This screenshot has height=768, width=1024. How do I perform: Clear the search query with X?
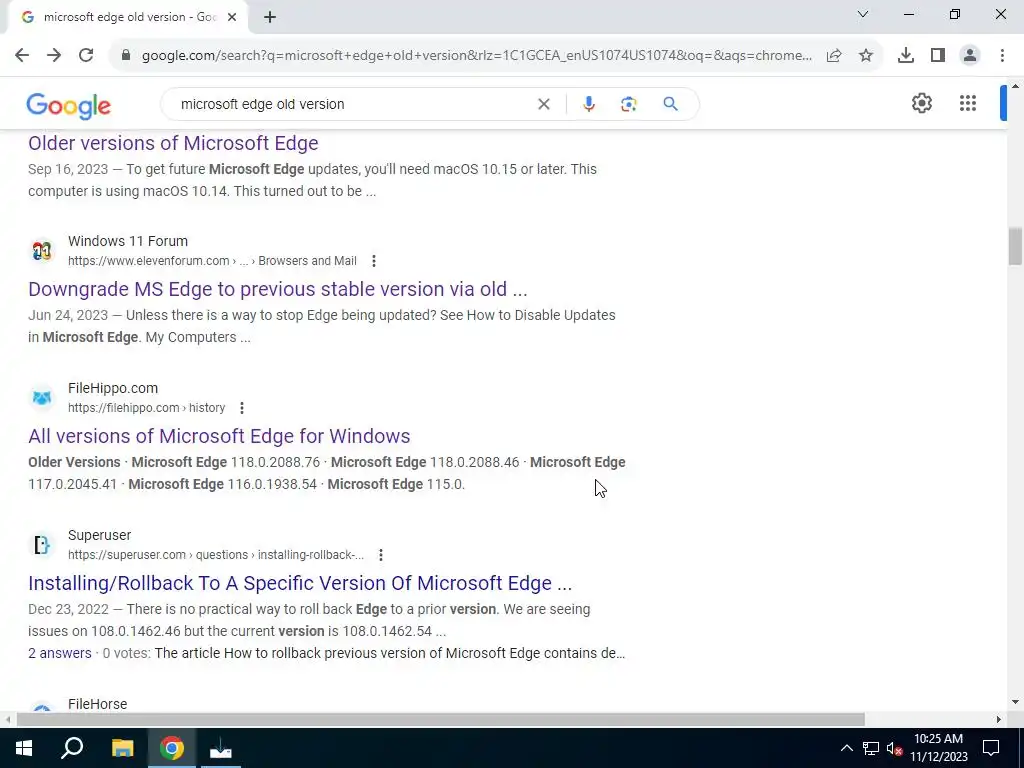point(543,104)
